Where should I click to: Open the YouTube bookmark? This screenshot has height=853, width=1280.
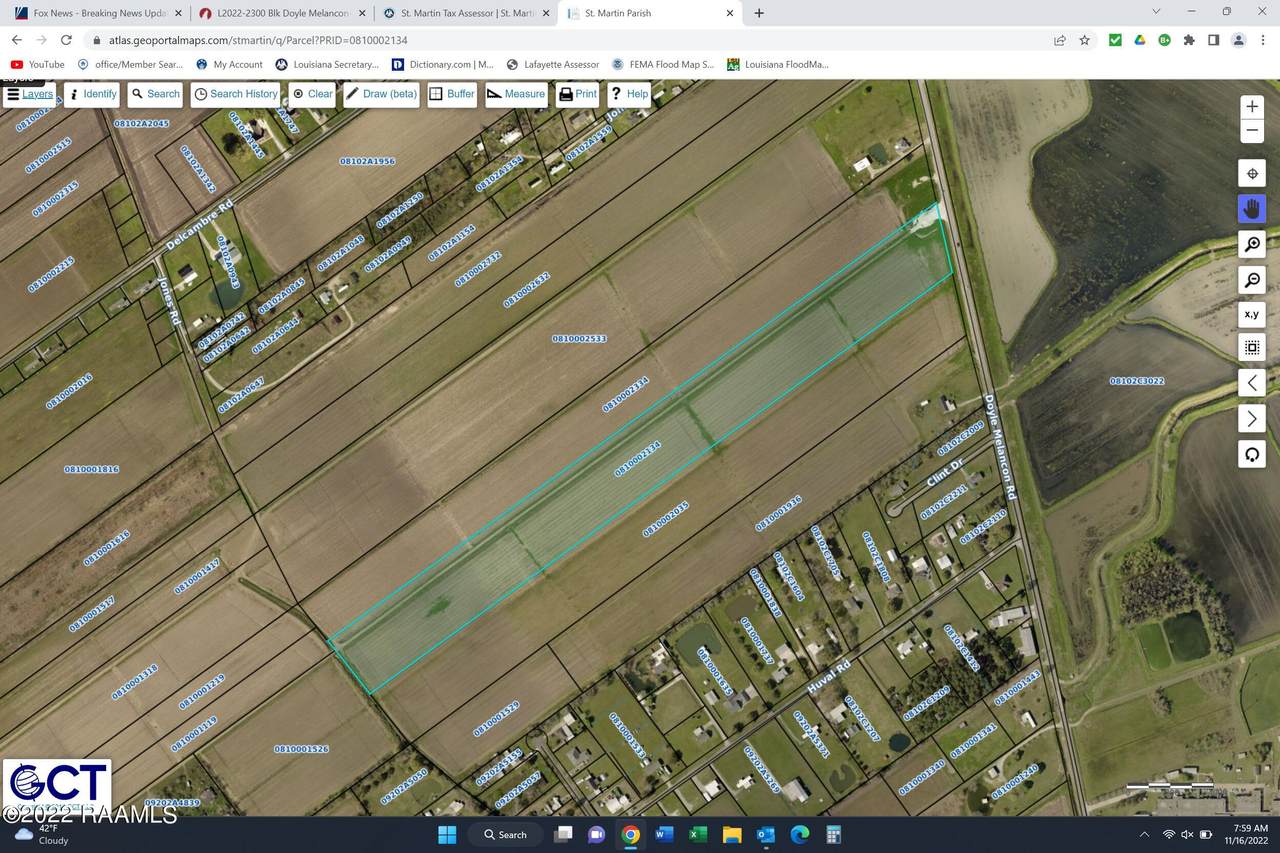pyautogui.click(x=37, y=64)
